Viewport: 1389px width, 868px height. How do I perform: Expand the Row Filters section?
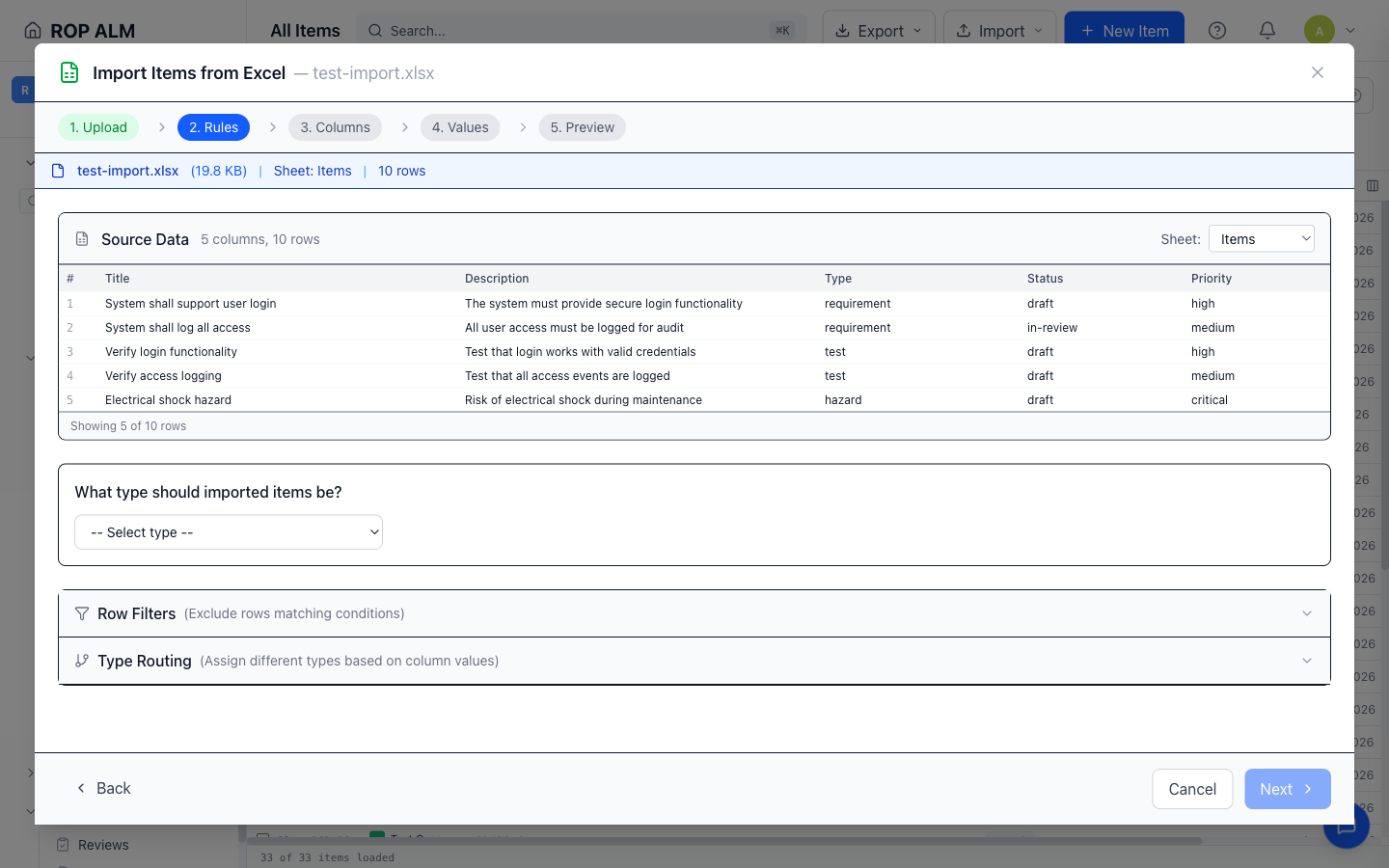(694, 613)
